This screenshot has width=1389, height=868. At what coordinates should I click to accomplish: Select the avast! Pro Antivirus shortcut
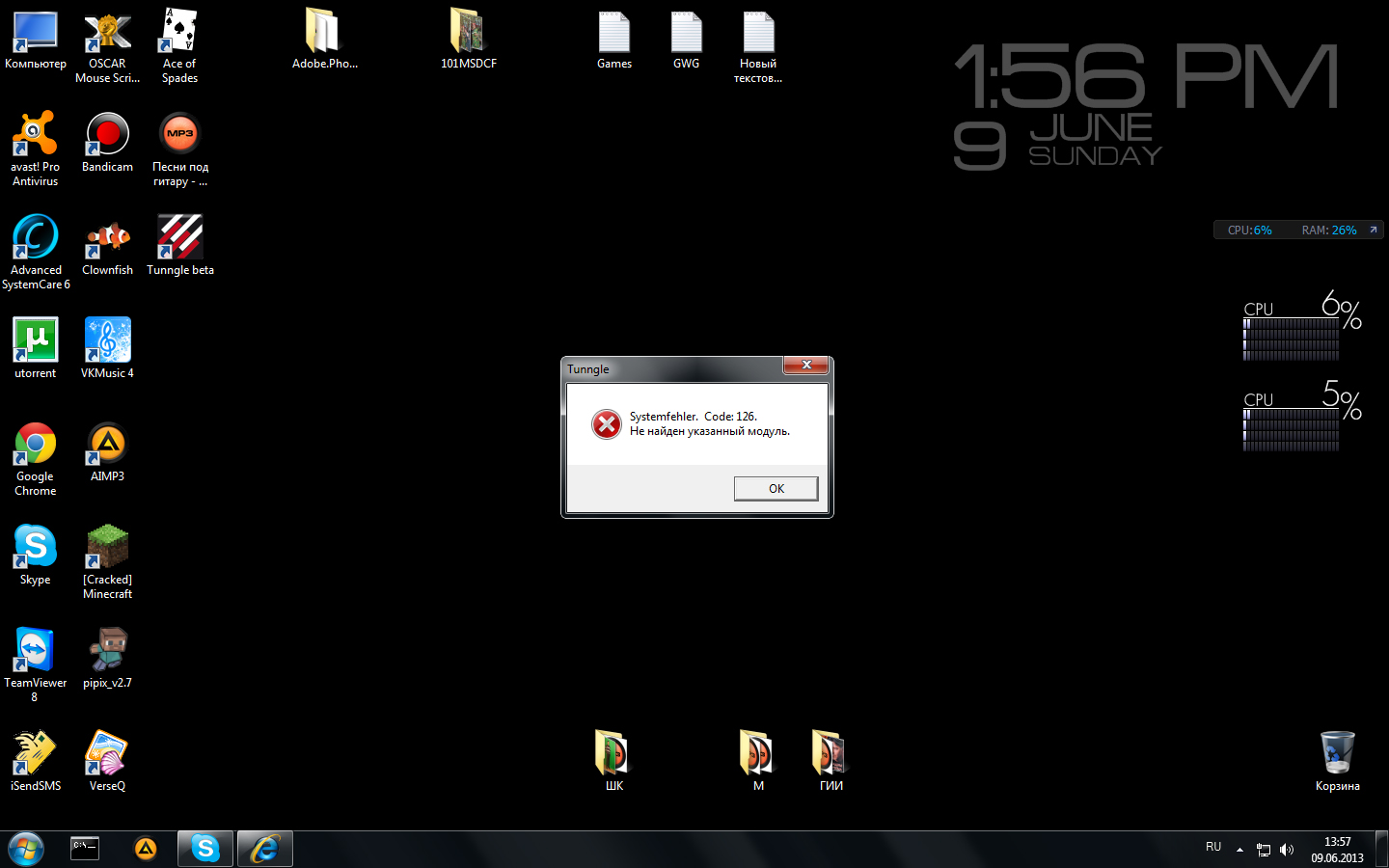[36, 150]
